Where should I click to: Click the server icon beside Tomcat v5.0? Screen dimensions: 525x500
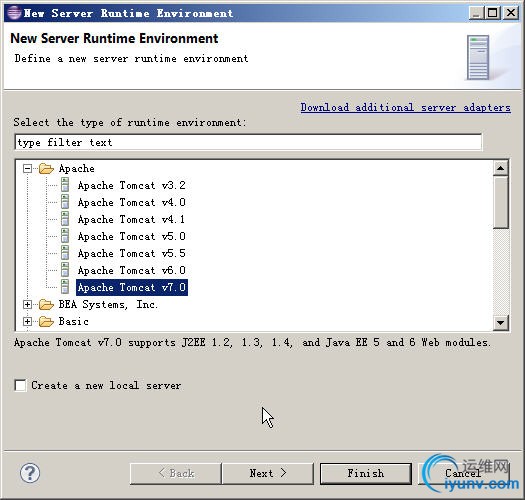point(65,236)
